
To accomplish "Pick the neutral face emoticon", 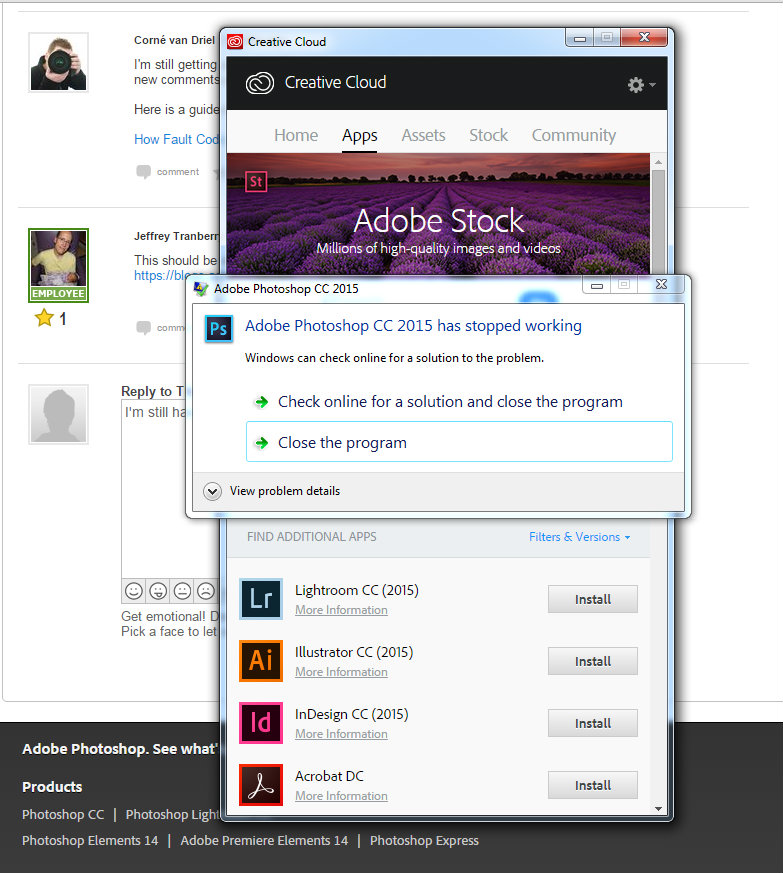I will [182, 591].
